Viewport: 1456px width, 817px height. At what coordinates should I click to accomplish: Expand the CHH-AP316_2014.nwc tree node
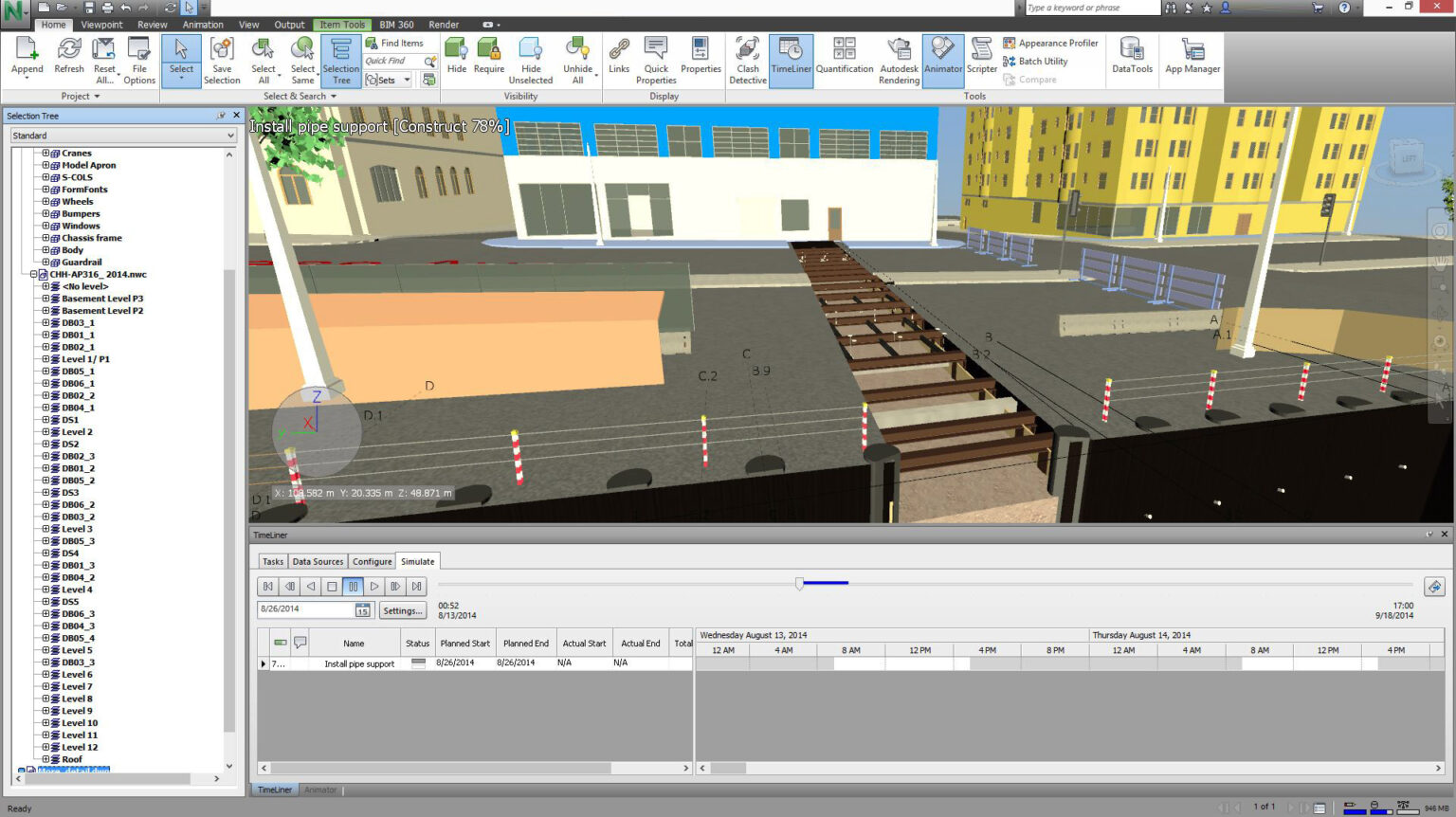click(32, 274)
